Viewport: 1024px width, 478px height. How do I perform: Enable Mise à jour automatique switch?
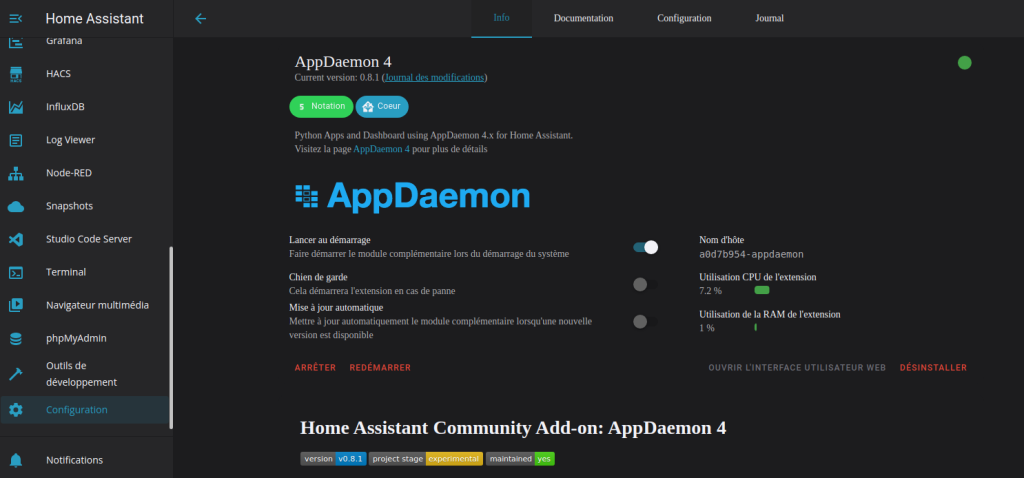pos(645,321)
